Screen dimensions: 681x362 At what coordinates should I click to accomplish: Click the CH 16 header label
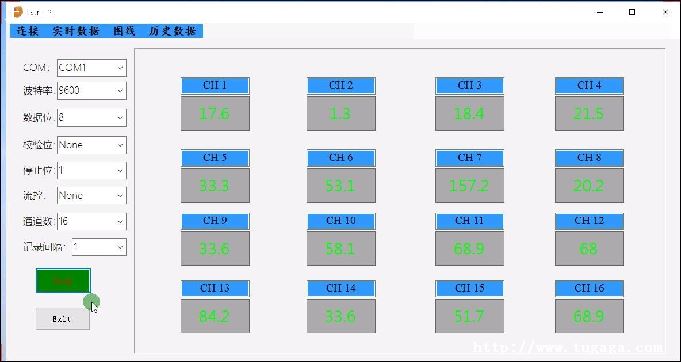click(589, 289)
